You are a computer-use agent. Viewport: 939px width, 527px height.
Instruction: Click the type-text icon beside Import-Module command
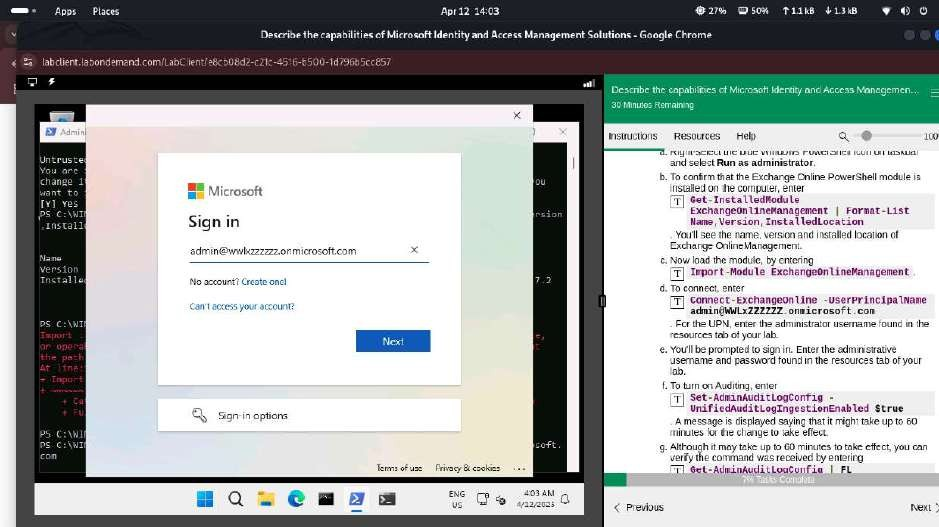coord(678,272)
